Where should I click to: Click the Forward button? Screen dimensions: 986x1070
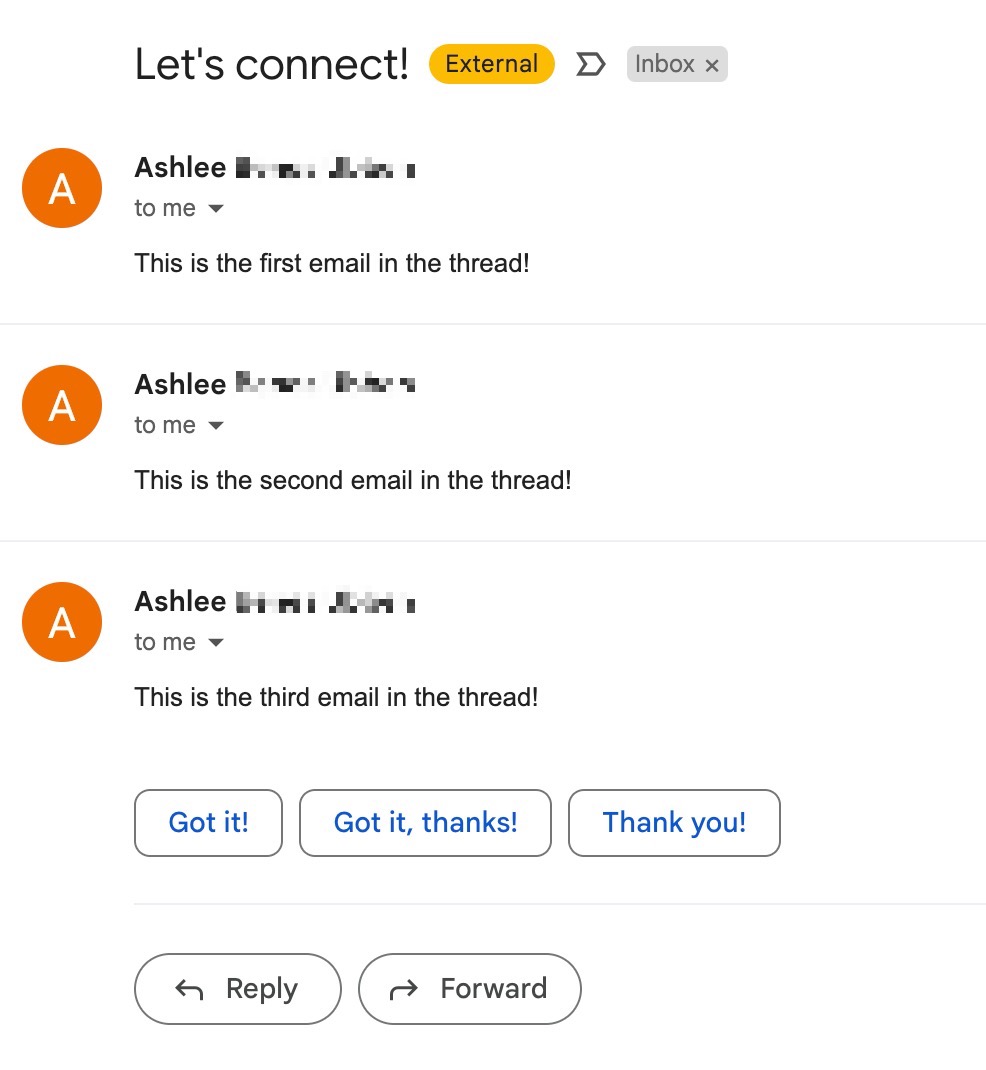(x=470, y=989)
